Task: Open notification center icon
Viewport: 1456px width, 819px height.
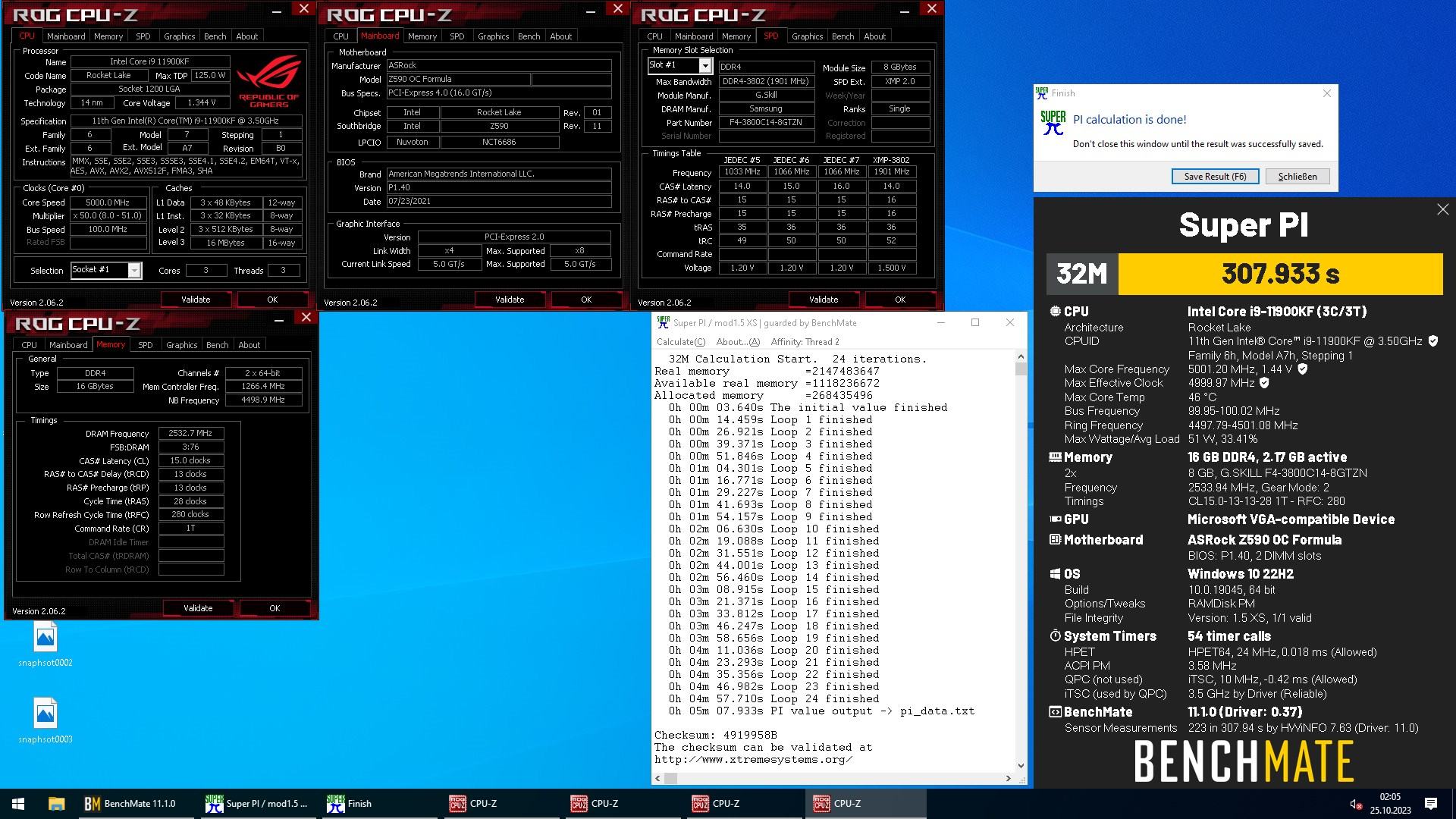Action: point(1431,804)
